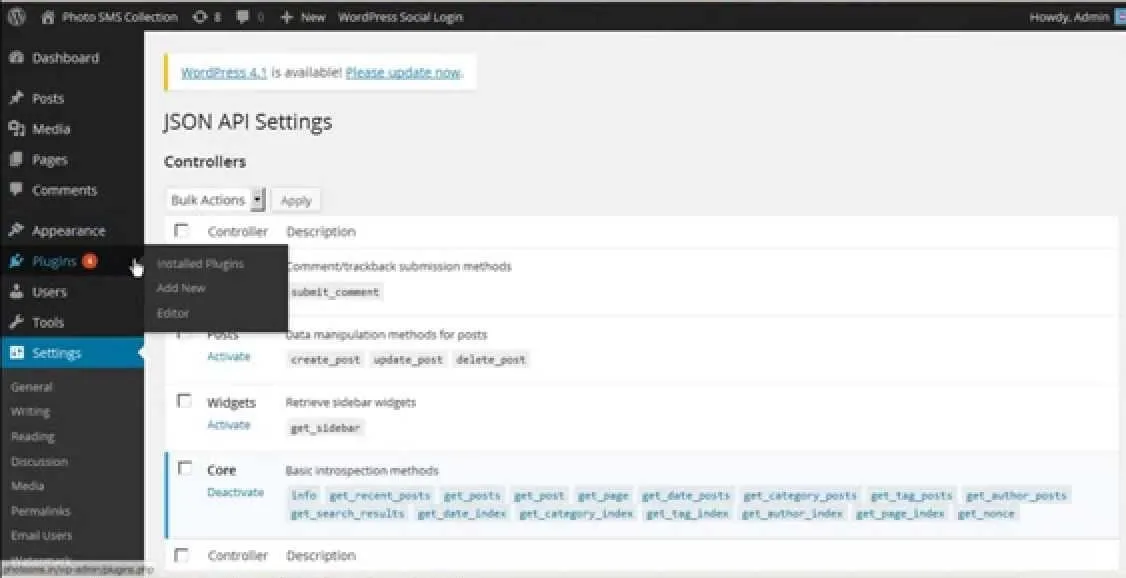Click the get_author_index method tag
The image size is (1126, 578).
pyautogui.click(x=793, y=513)
